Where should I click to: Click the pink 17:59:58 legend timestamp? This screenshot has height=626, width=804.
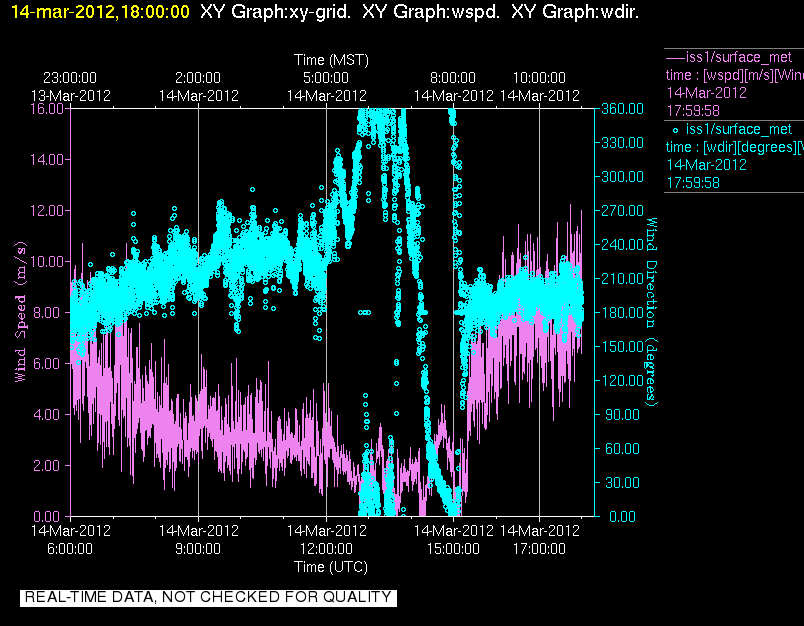pyautogui.click(x=693, y=111)
